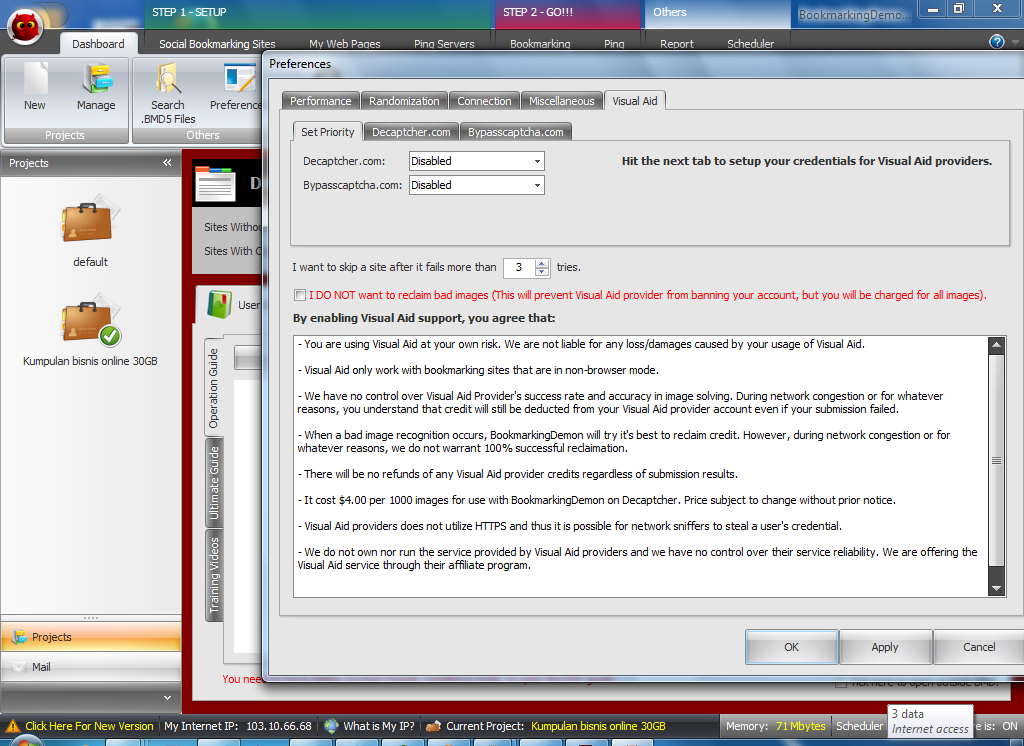Click the help question mark icon
1024x746 pixels.
pos(997,42)
